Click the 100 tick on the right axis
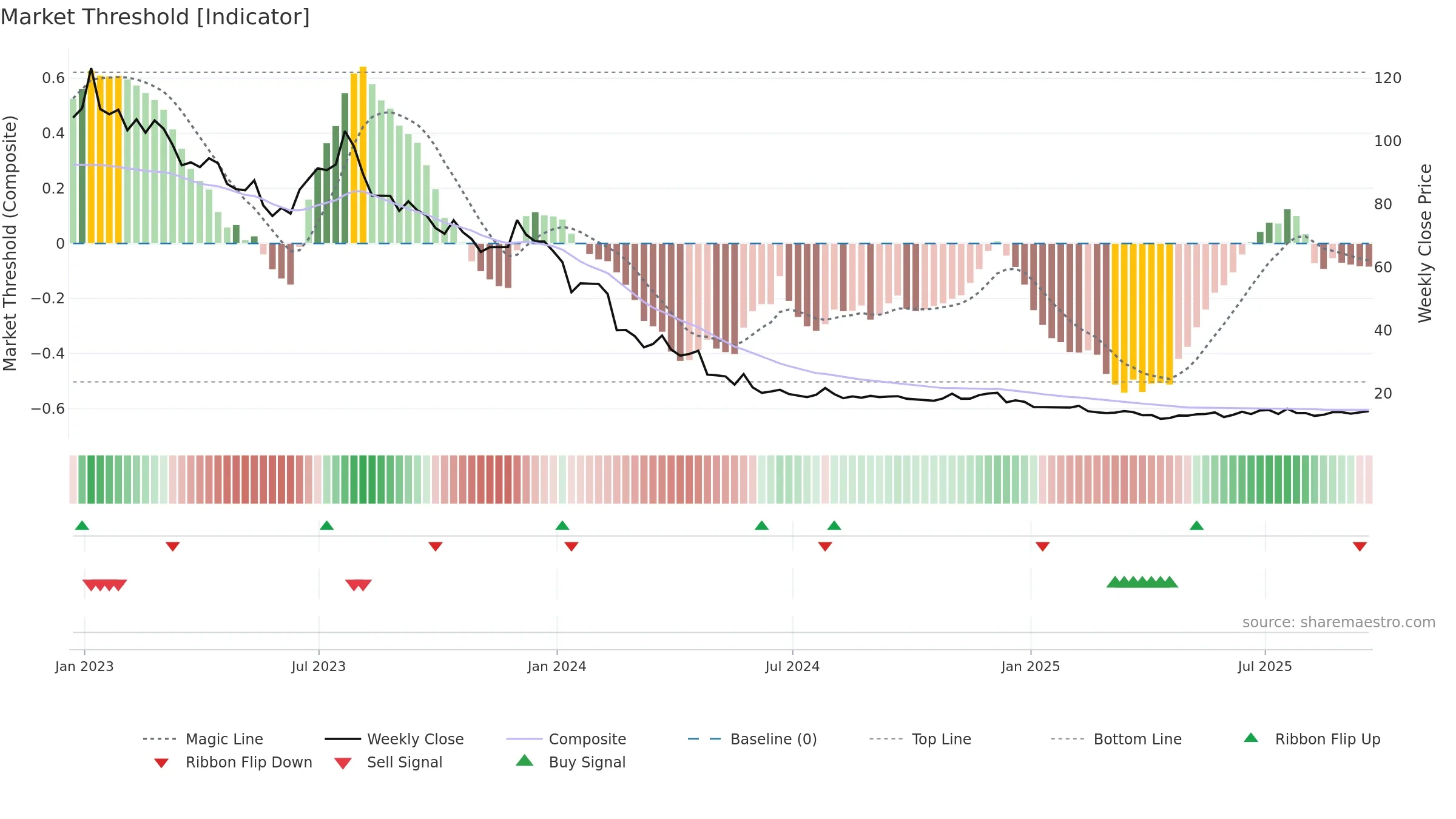Screen dimensions: 1456x819 (x=1387, y=141)
